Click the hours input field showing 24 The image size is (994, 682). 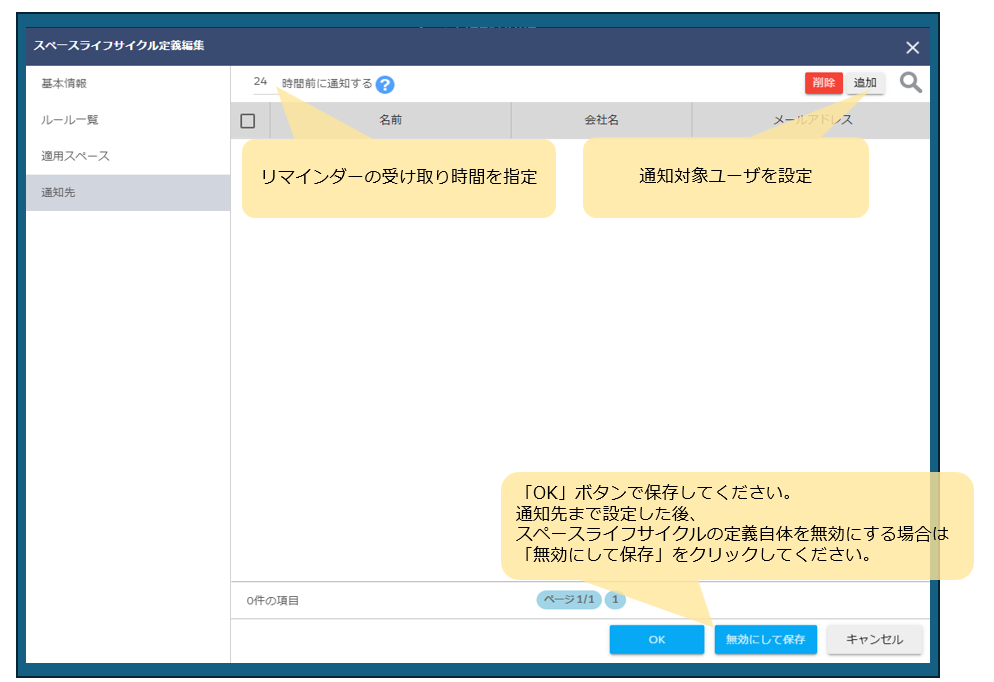pyautogui.click(x=260, y=82)
